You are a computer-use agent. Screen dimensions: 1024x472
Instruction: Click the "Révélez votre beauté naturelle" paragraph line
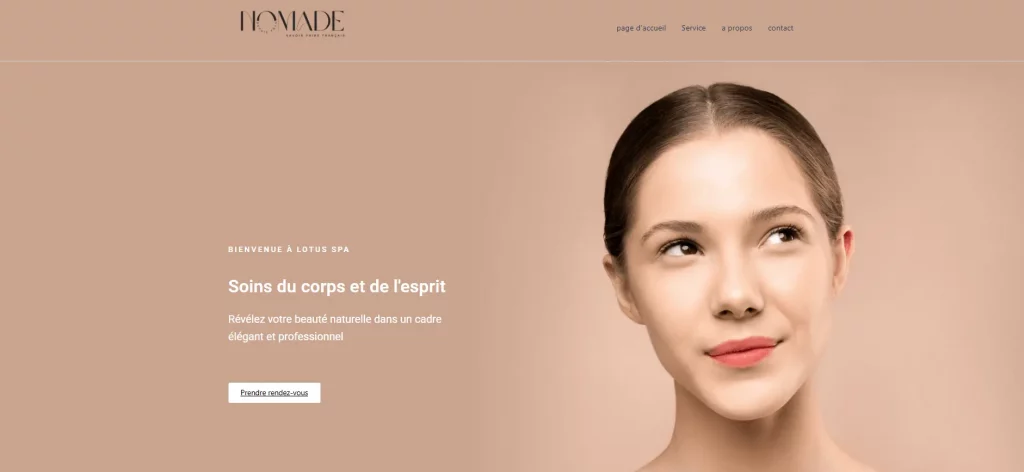(335, 319)
